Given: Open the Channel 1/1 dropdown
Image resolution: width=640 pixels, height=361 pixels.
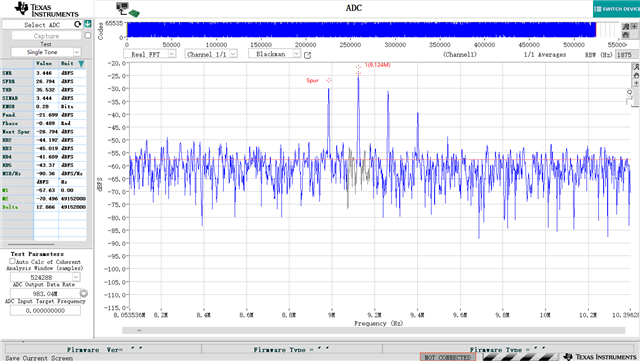Looking at the screenshot, I should [x=211, y=54].
